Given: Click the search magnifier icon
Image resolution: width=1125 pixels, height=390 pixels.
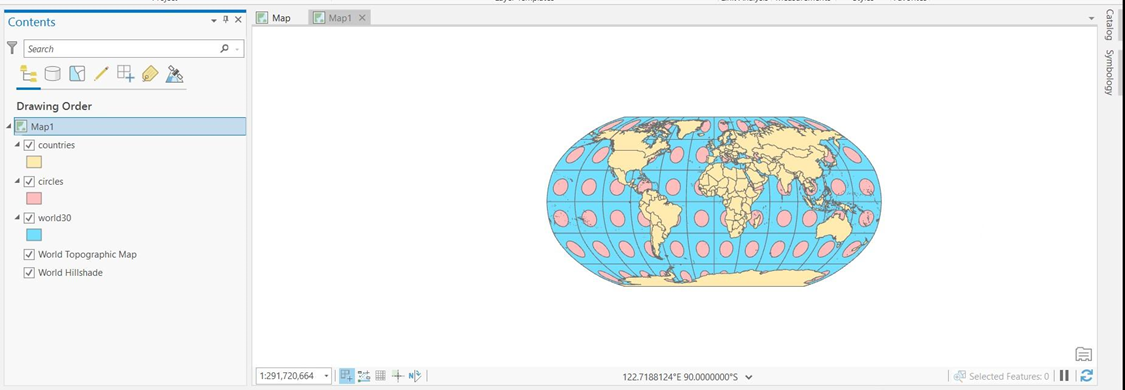Looking at the screenshot, I should pos(225,49).
